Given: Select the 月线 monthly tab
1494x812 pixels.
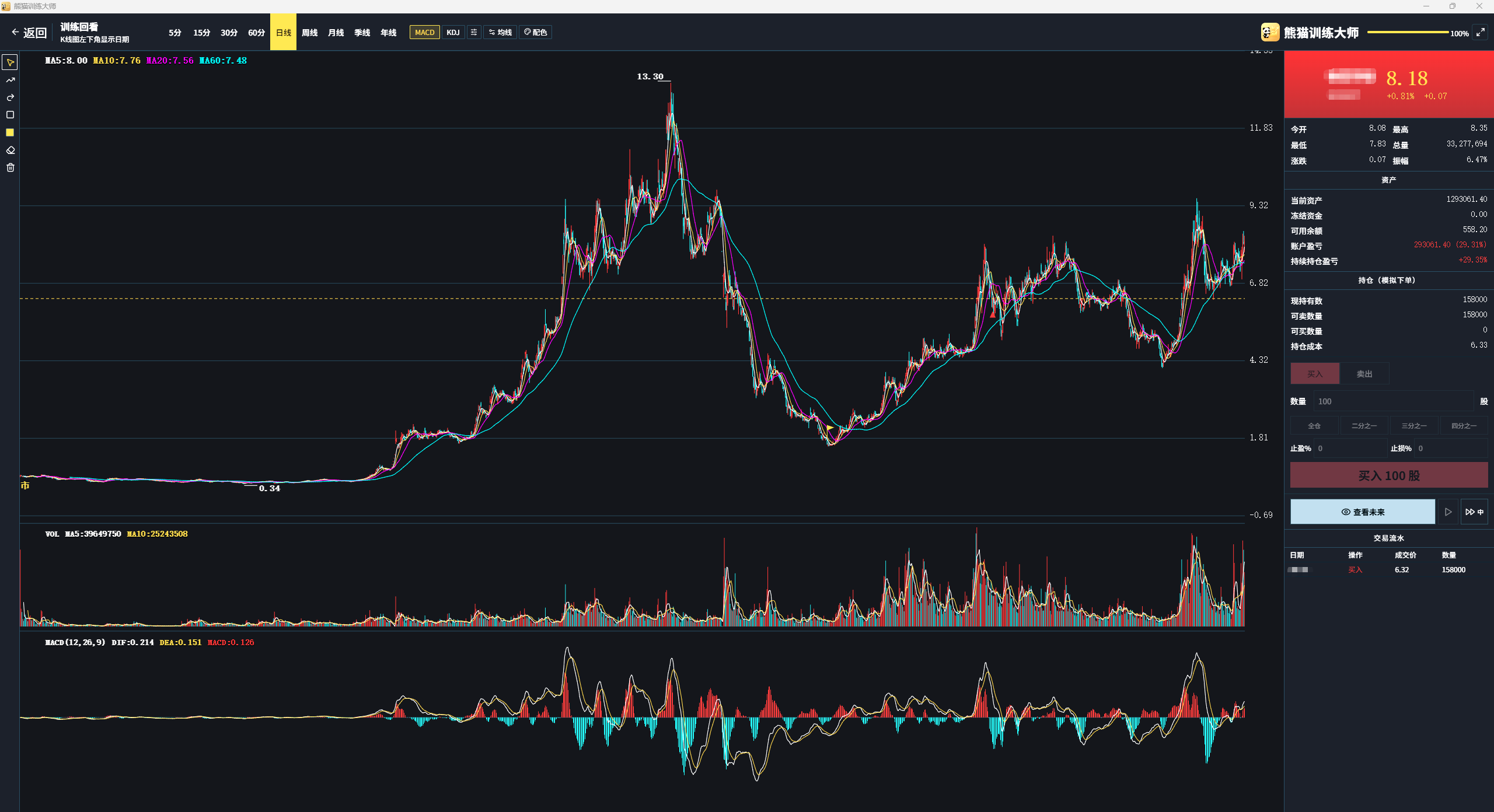Looking at the screenshot, I should pyautogui.click(x=336, y=33).
